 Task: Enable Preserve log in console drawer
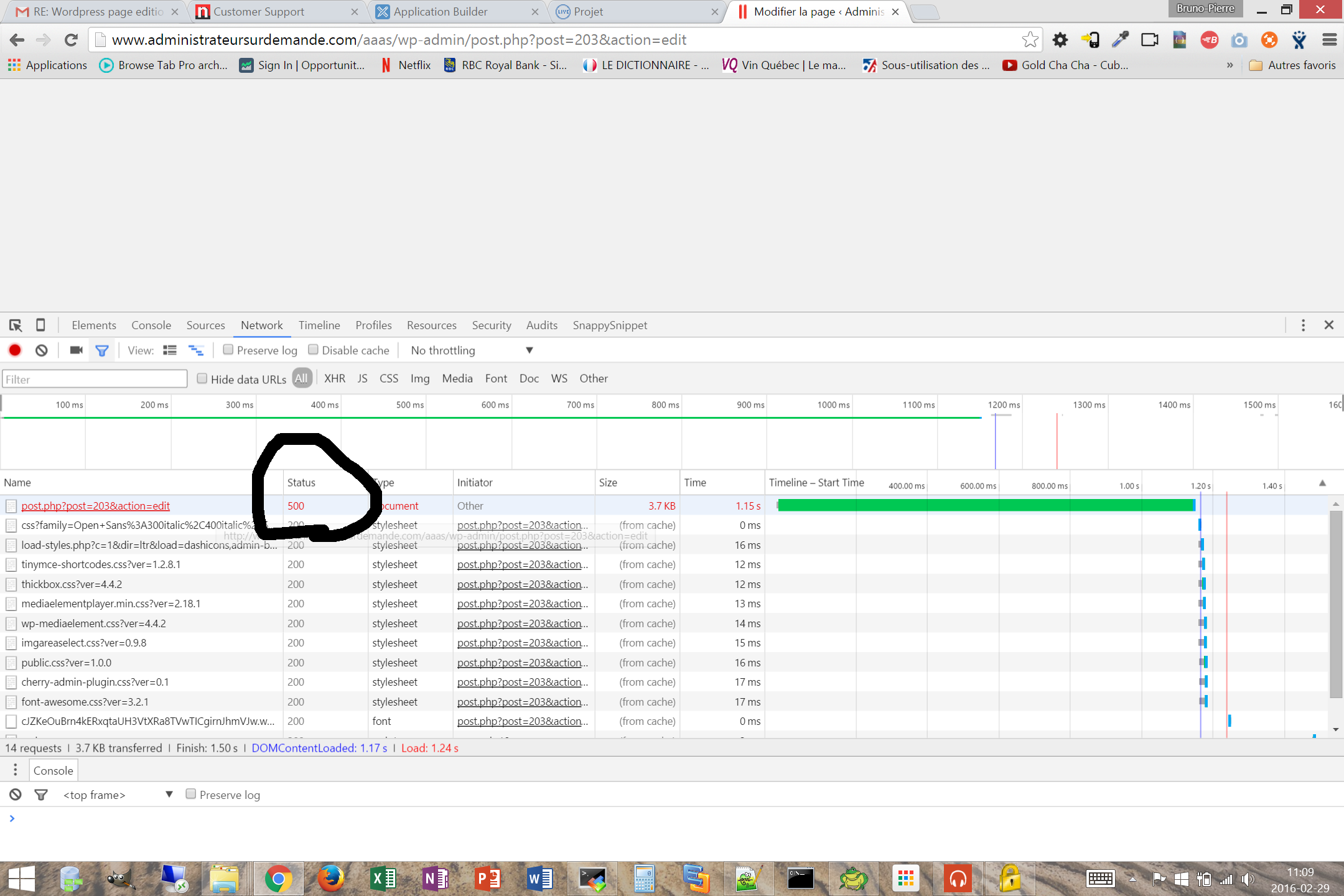click(191, 794)
